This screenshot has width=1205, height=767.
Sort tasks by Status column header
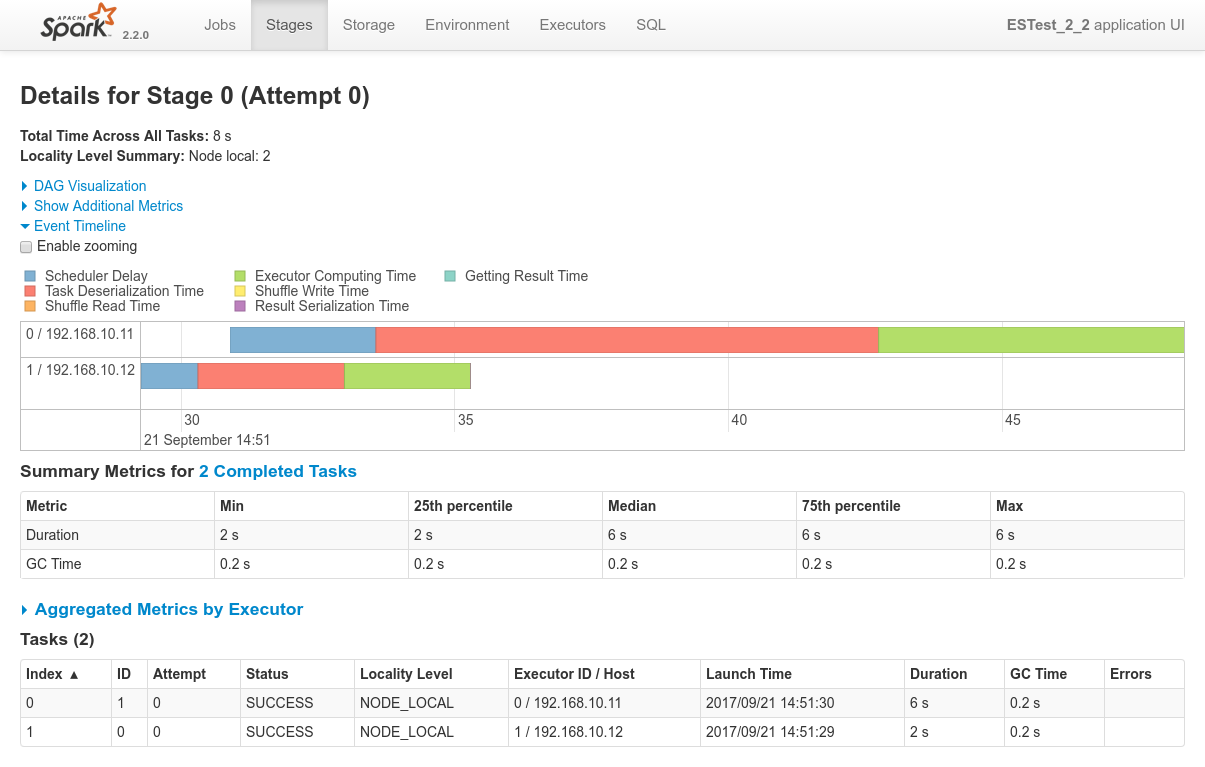point(297,674)
